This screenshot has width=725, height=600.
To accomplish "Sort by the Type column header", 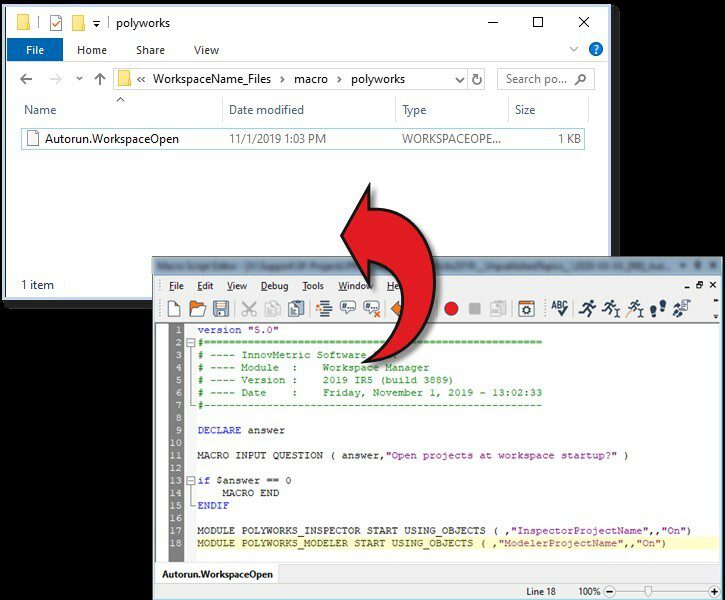I will click(414, 110).
